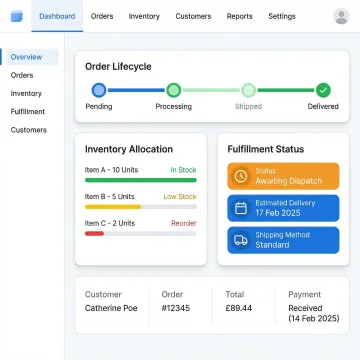Click the order number #12345
Image resolution: width=360 pixels, height=360 pixels.
click(176, 308)
